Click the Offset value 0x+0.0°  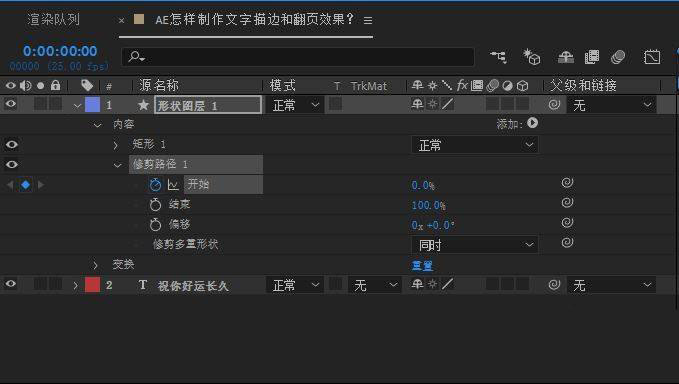(x=433, y=225)
